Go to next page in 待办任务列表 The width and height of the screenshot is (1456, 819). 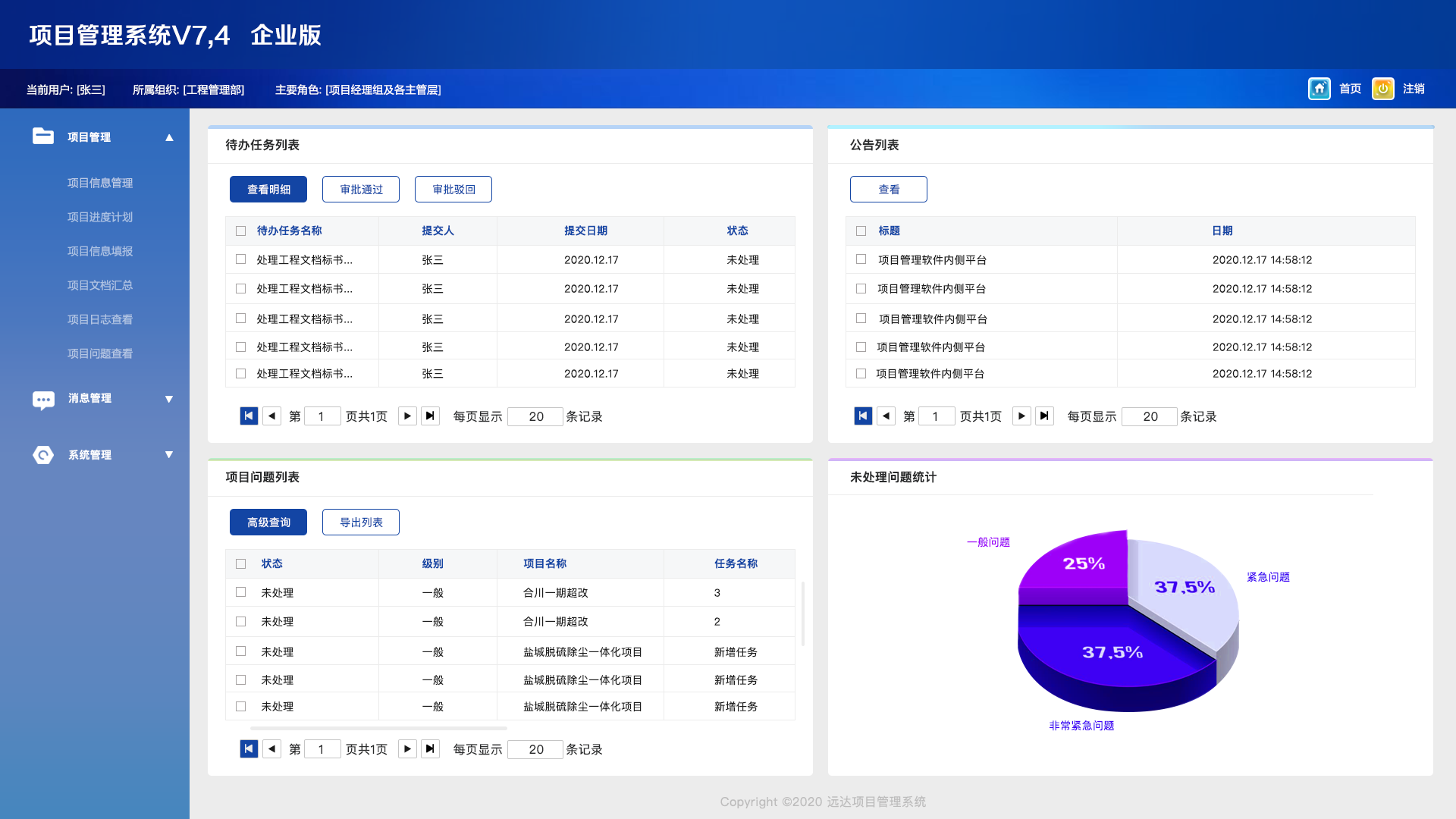pyautogui.click(x=407, y=416)
